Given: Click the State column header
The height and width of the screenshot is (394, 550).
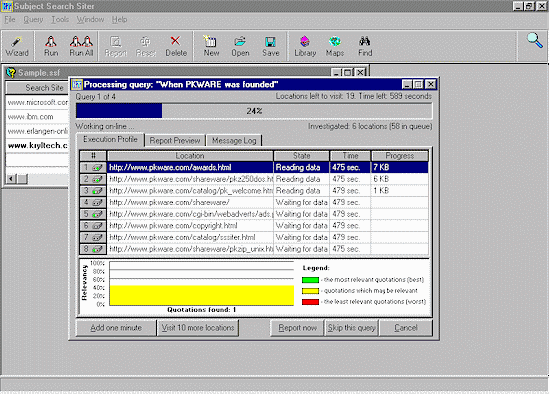Looking at the screenshot, I should tap(301, 156).
